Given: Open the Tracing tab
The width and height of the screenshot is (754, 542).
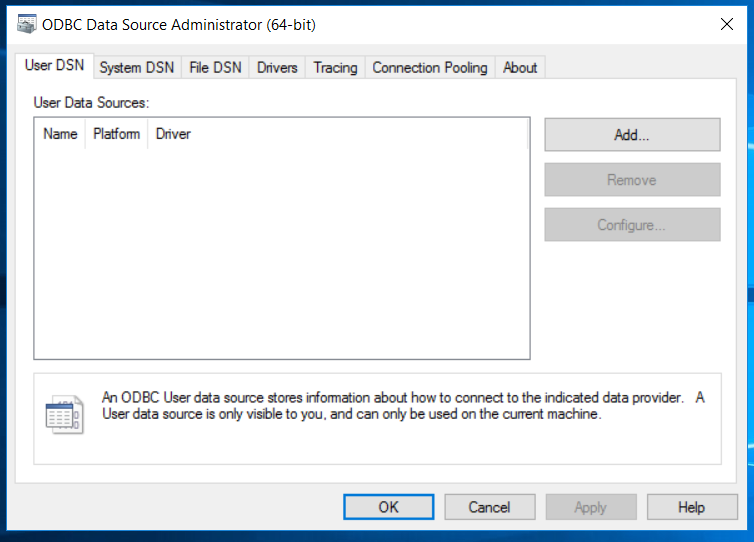Looking at the screenshot, I should 335,68.
